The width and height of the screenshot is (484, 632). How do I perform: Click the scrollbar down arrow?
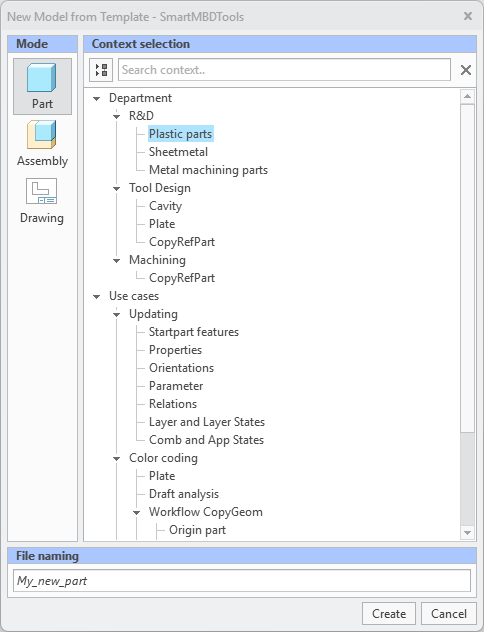(x=467, y=533)
